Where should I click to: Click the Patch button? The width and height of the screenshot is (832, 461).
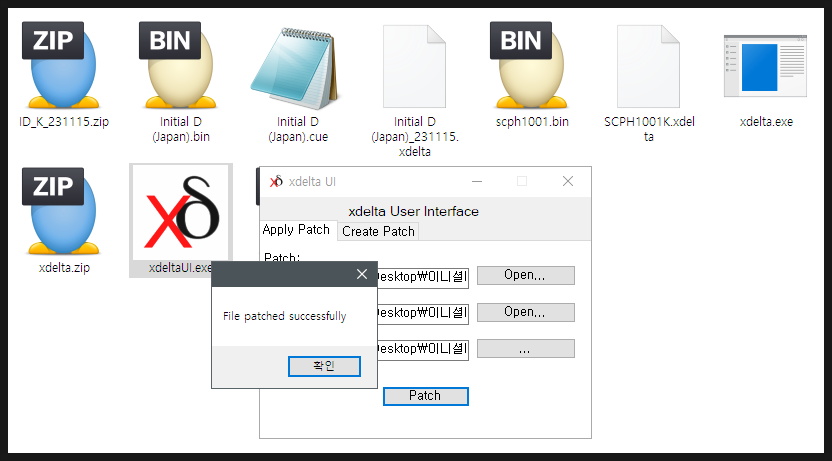point(426,396)
